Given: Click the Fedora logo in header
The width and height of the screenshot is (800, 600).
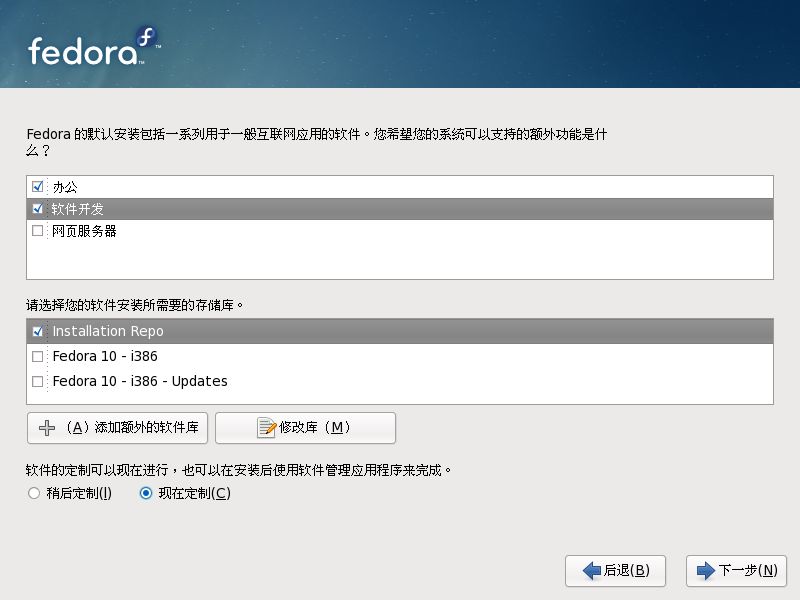Looking at the screenshot, I should [94, 47].
